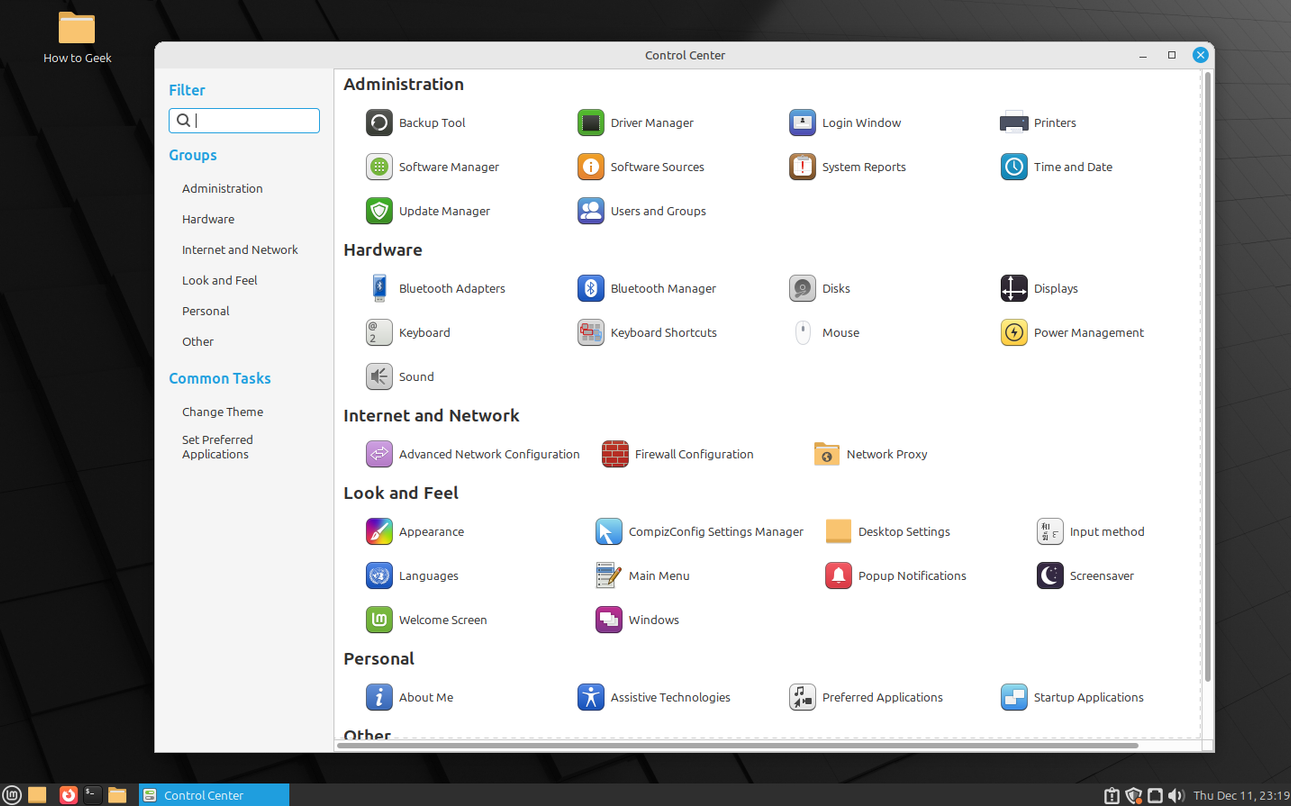
Task: Click the clock showing Thu Dec 11
Action: (x=1239, y=796)
